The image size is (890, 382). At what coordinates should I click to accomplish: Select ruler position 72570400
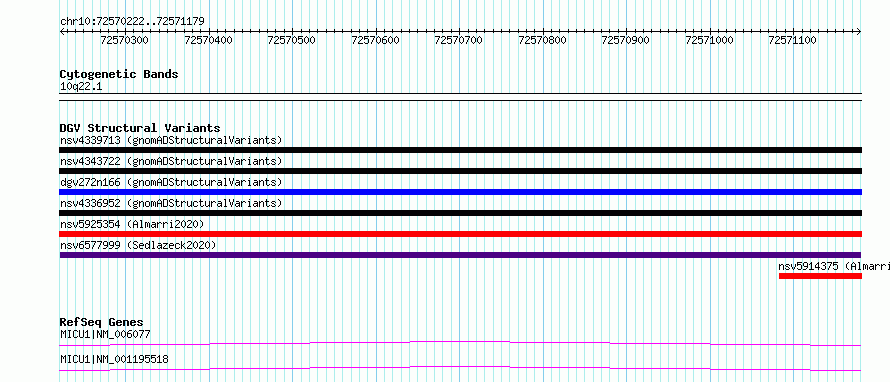tap(208, 40)
